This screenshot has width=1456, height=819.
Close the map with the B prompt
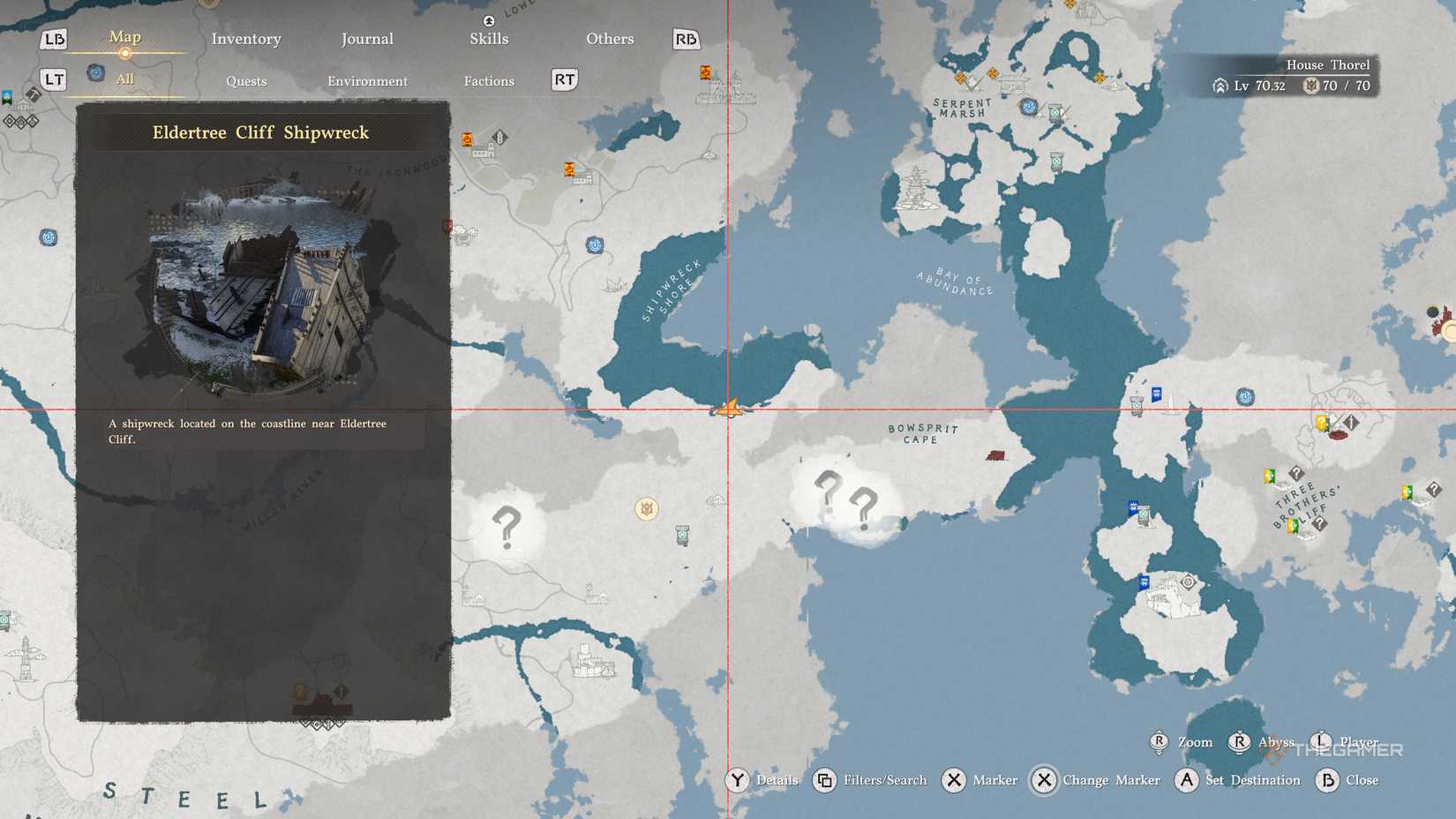coord(1347,780)
